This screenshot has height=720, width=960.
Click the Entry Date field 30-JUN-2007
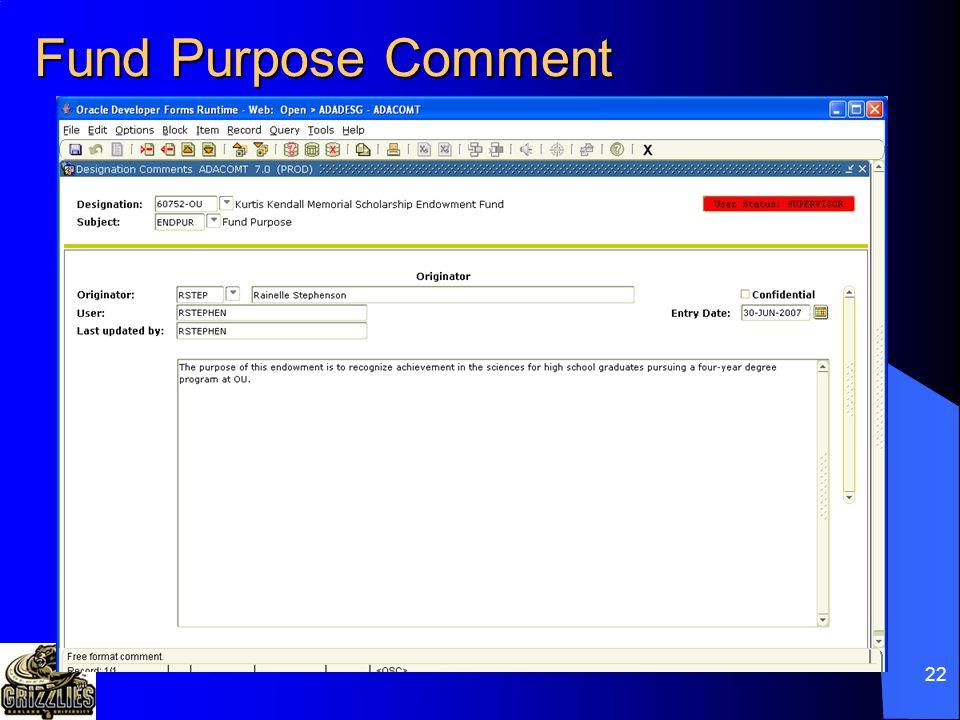tap(775, 313)
